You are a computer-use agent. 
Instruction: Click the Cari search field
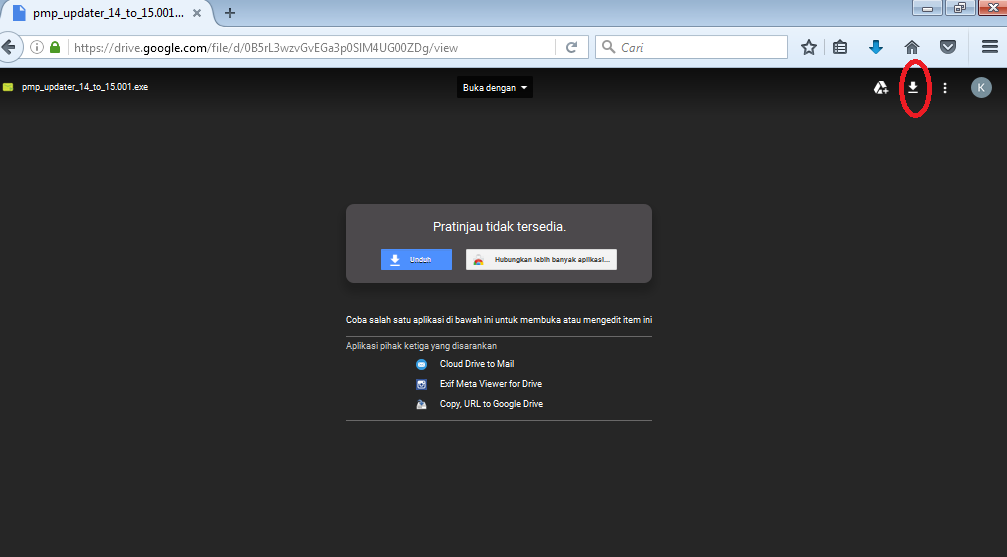click(691, 48)
